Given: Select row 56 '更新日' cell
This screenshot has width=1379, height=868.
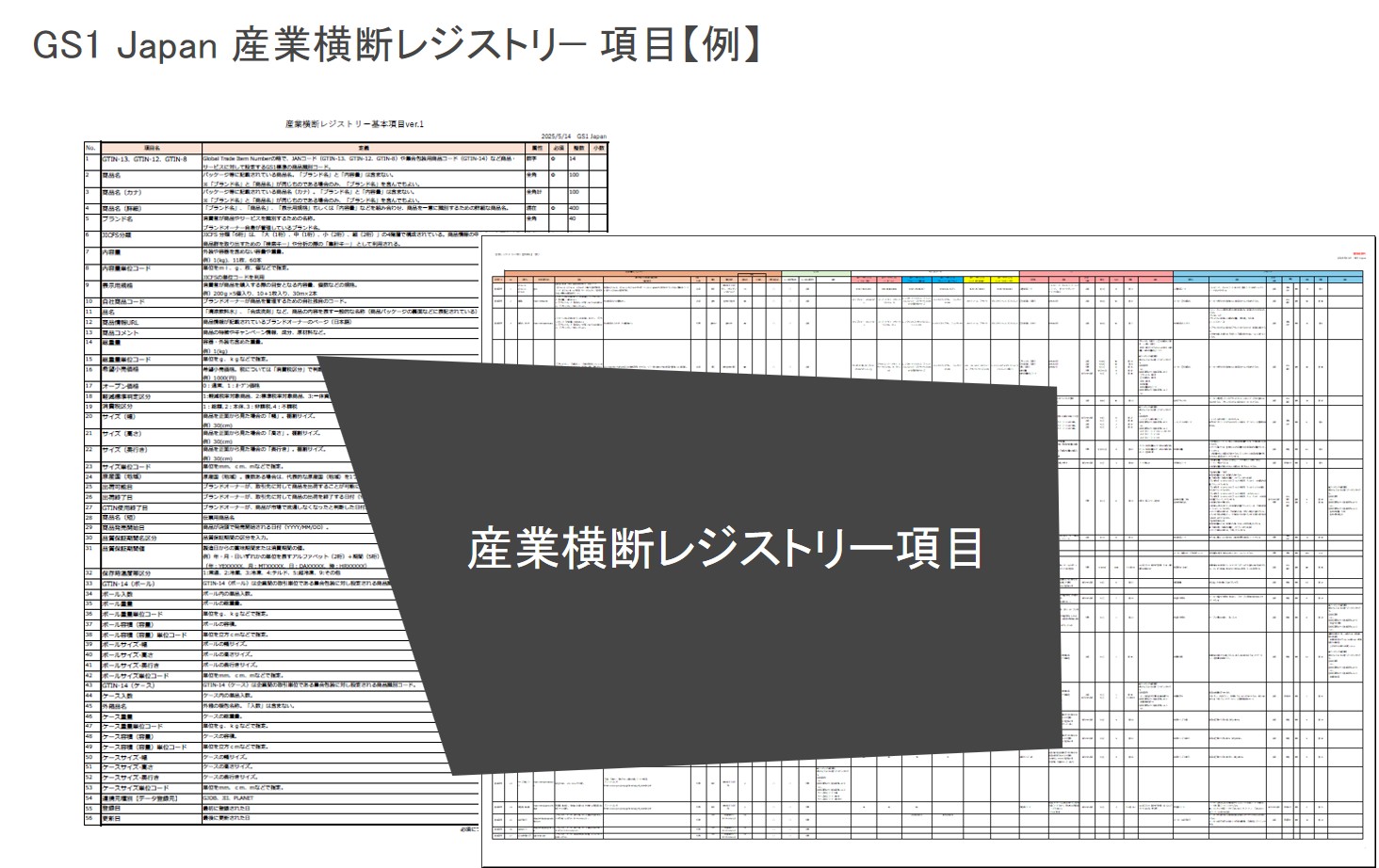Looking at the screenshot, I should point(151,818).
